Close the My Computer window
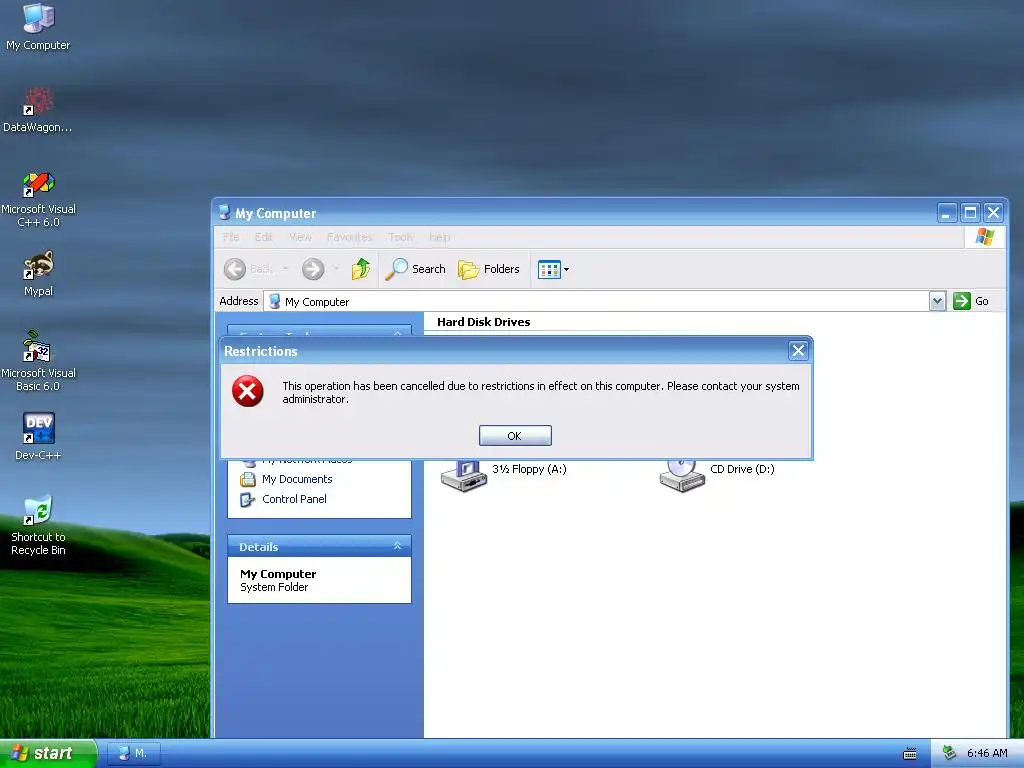Screen dimensions: 1024x768 pos(993,213)
